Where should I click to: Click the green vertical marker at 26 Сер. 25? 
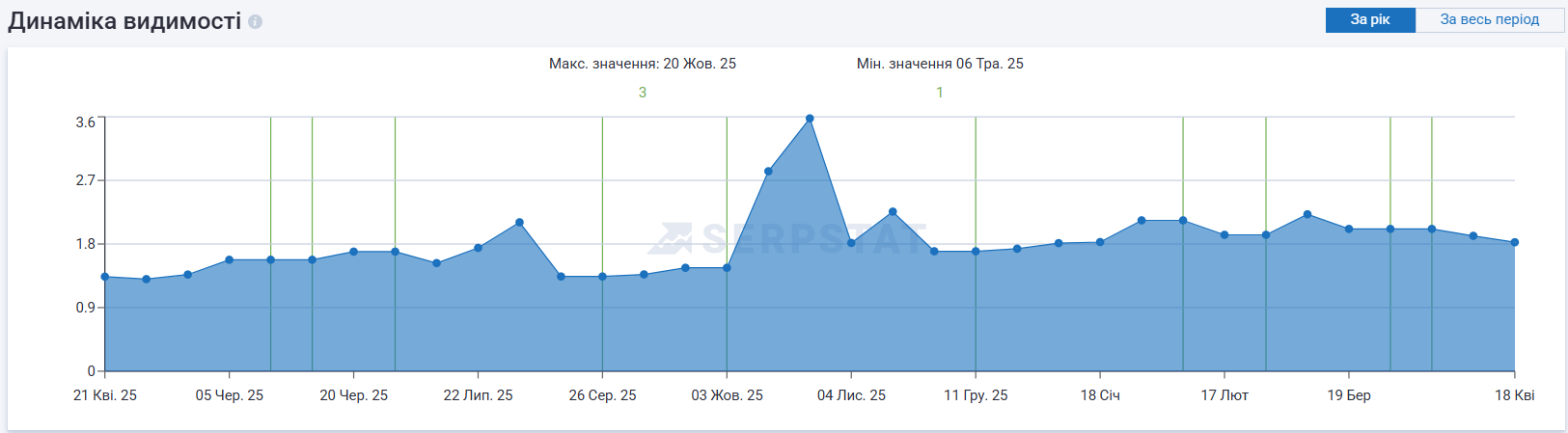(602, 193)
